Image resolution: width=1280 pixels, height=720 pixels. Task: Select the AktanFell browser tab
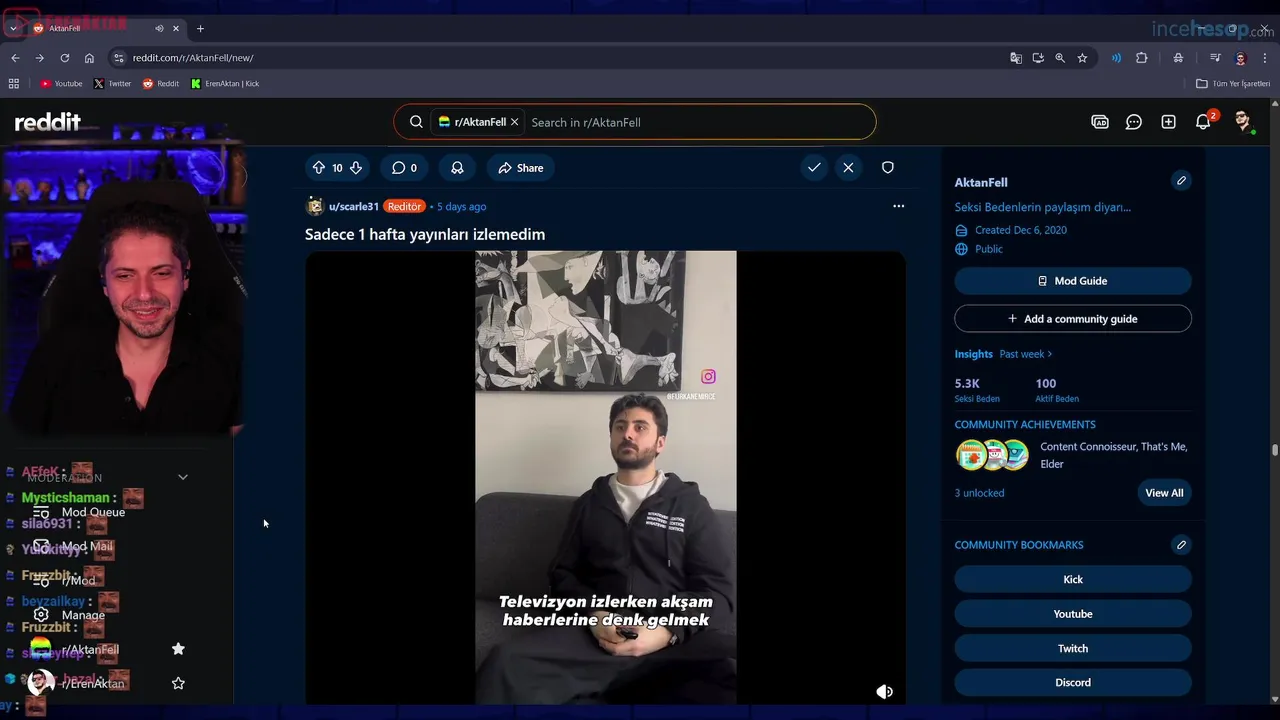pos(106,28)
